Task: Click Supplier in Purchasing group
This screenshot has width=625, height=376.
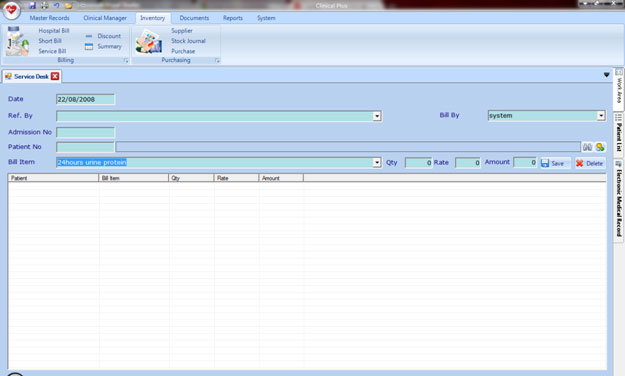Action: pos(182,31)
